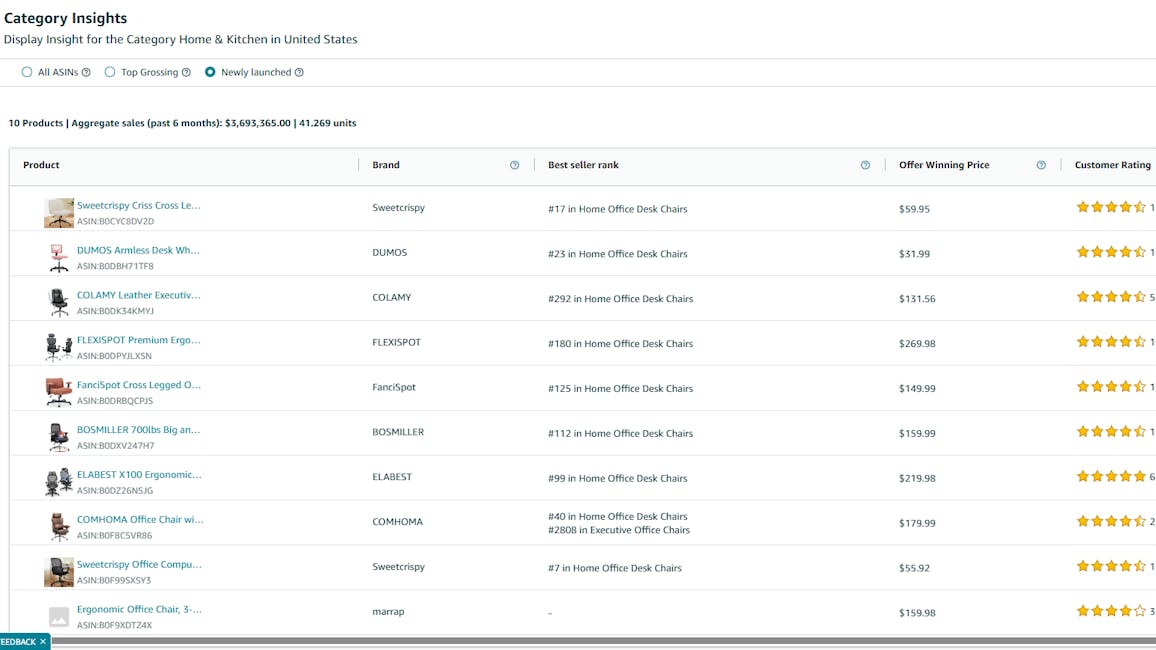Open DUMOS Armless Desk Wh... product link
Viewport: 1156px width, 650px height.
click(138, 251)
